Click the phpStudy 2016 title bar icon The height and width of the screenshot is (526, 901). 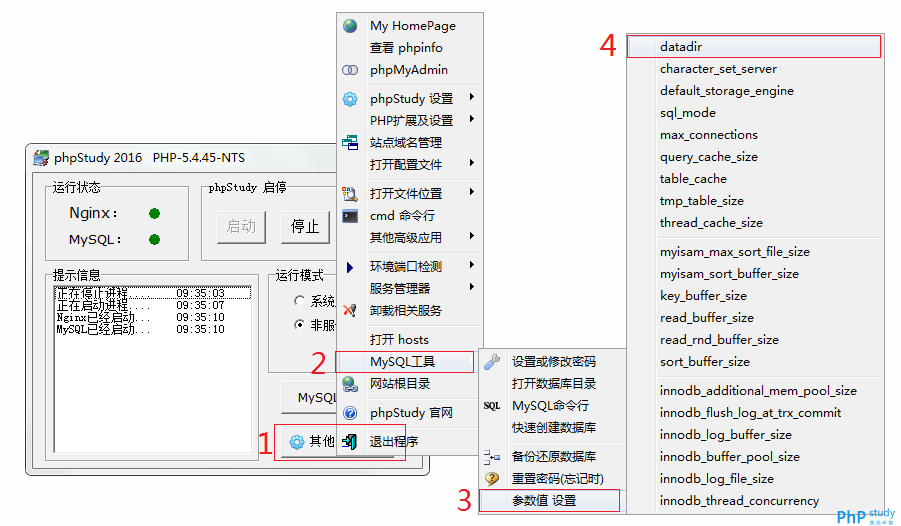tap(41, 158)
